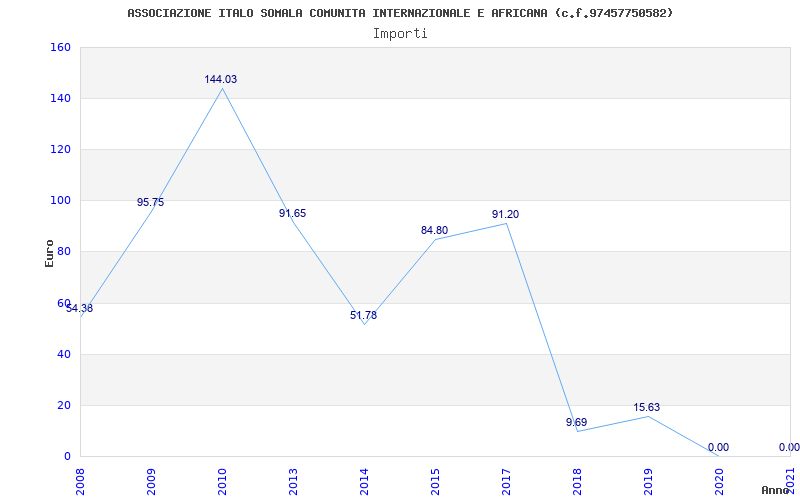Click the 40 y-axis tick label

point(64,354)
